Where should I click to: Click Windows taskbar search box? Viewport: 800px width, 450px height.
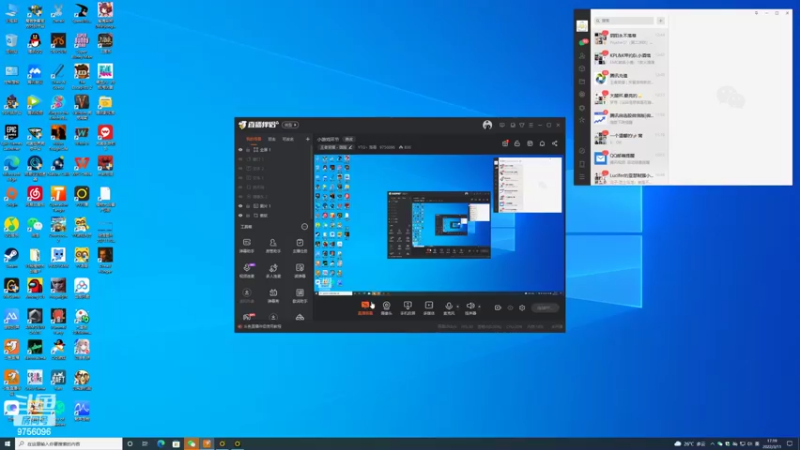[x=69, y=444]
